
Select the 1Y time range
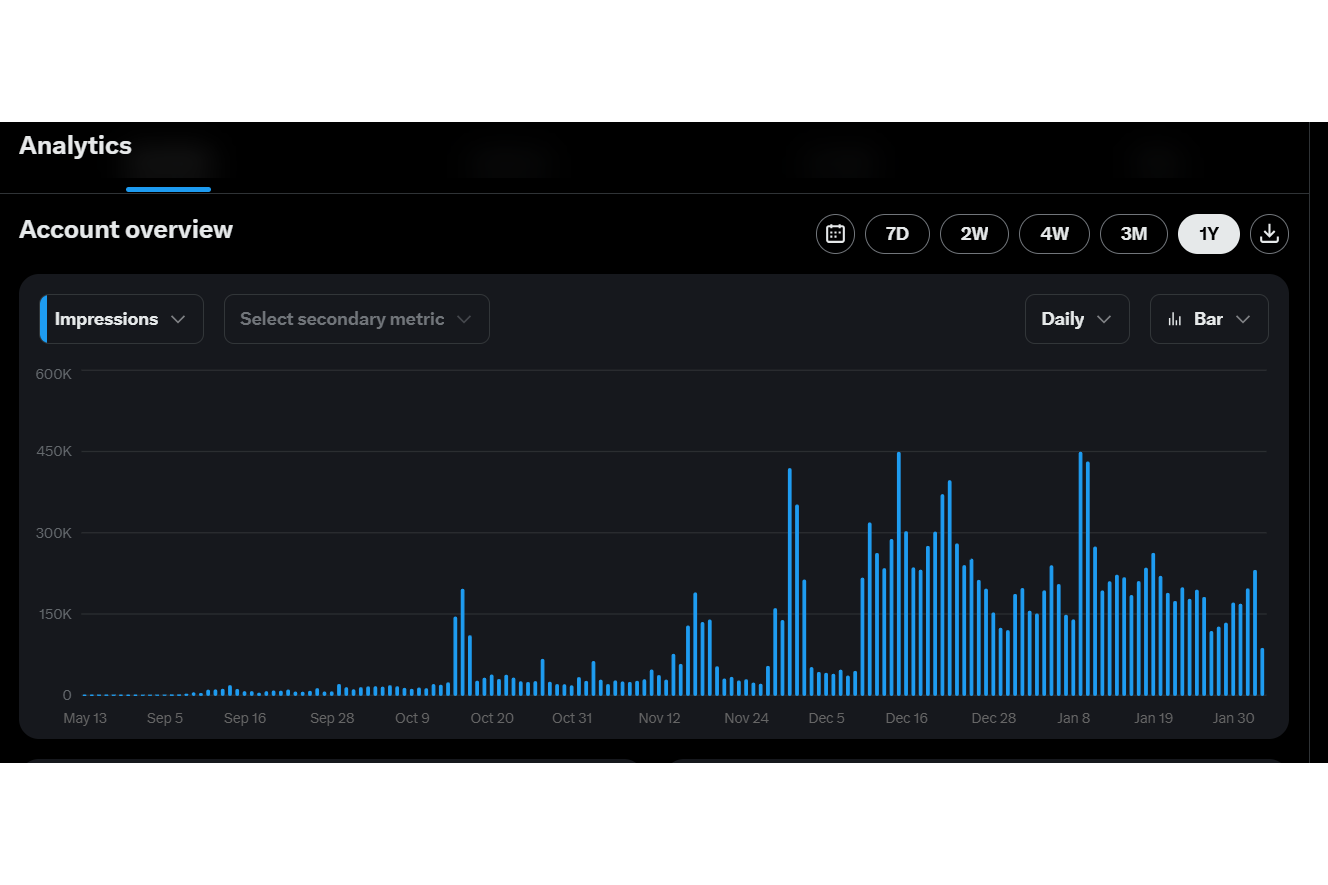coord(1209,234)
